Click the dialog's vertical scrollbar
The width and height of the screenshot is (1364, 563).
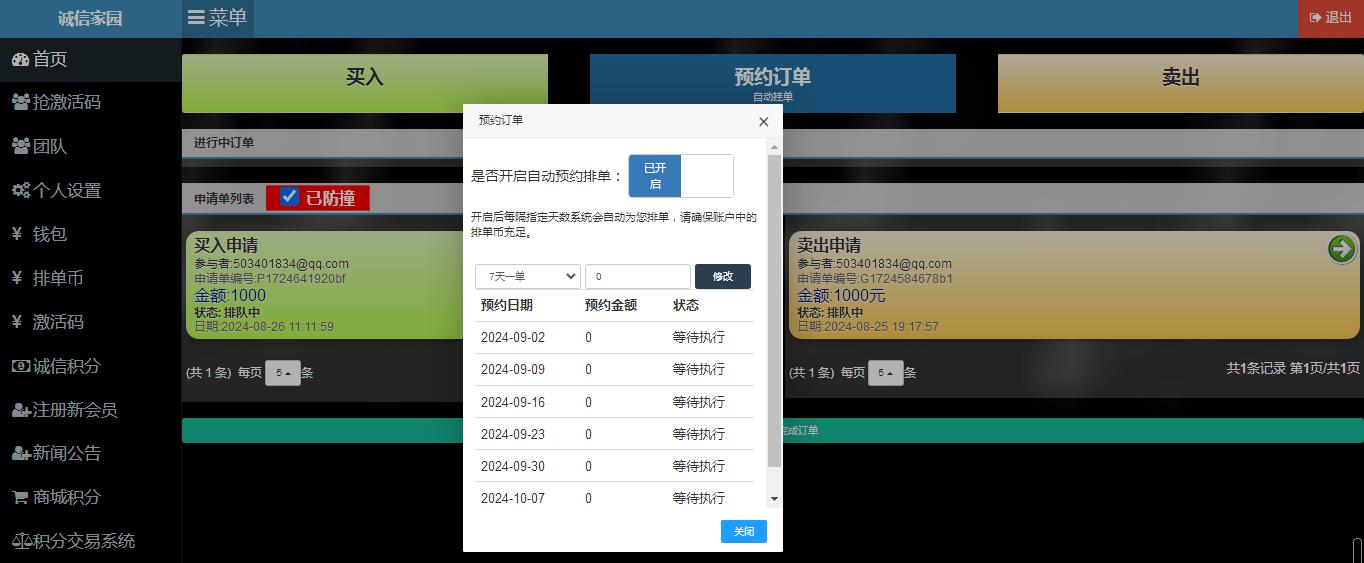773,310
